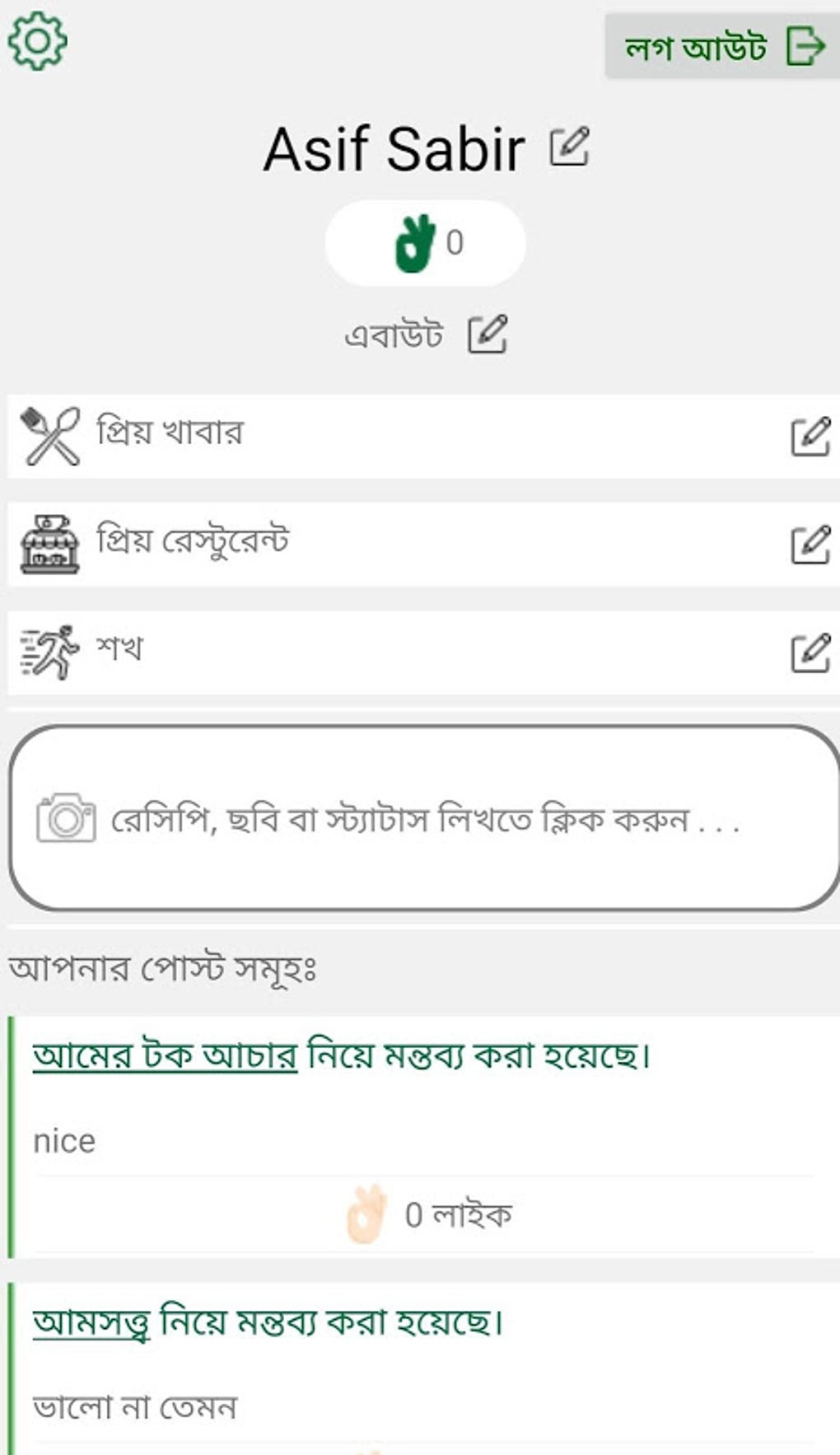Screen dimensions: 840x1455
Task: Edit the প্রিয় খাবার entry
Action: click(x=810, y=437)
